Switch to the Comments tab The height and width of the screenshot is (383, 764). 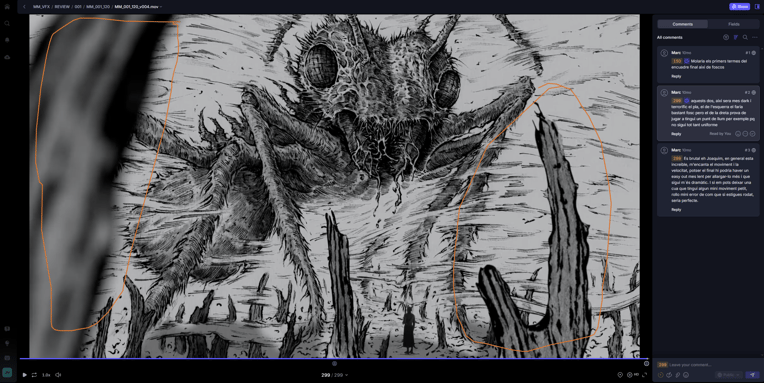[682, 24]
